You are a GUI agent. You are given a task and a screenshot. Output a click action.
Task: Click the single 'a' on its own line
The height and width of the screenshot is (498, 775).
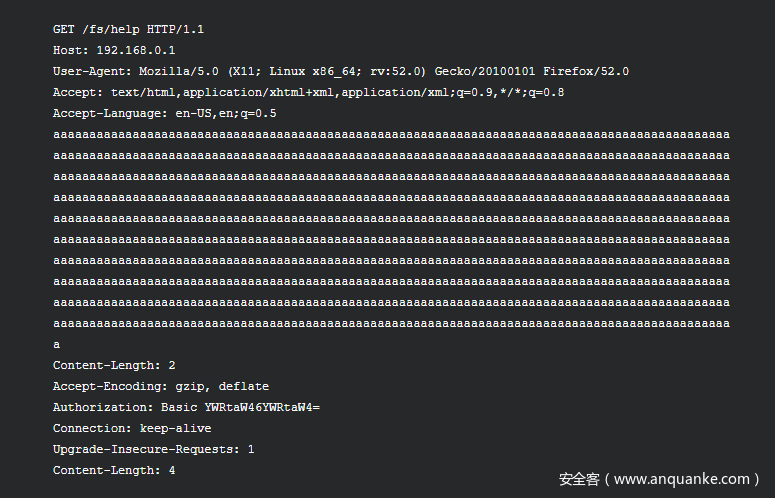point(56,345)
